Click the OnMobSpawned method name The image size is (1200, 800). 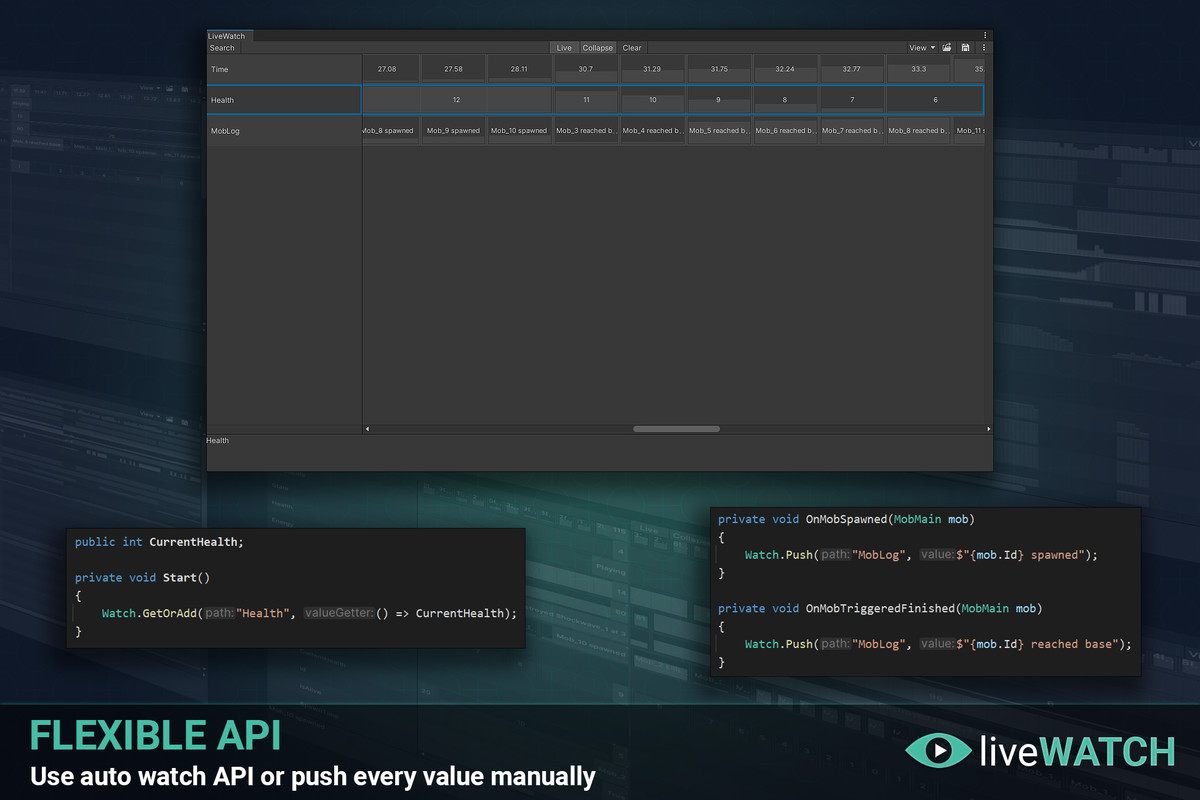click(x=846, y=519)
